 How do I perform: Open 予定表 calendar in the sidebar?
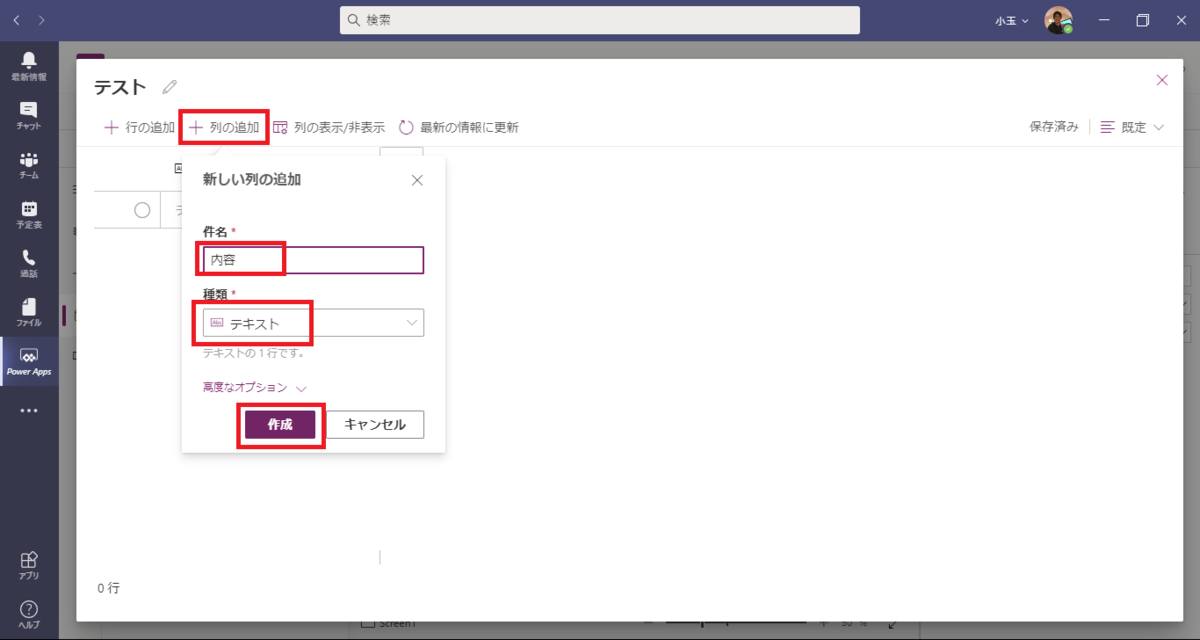(x=28, y=213)
